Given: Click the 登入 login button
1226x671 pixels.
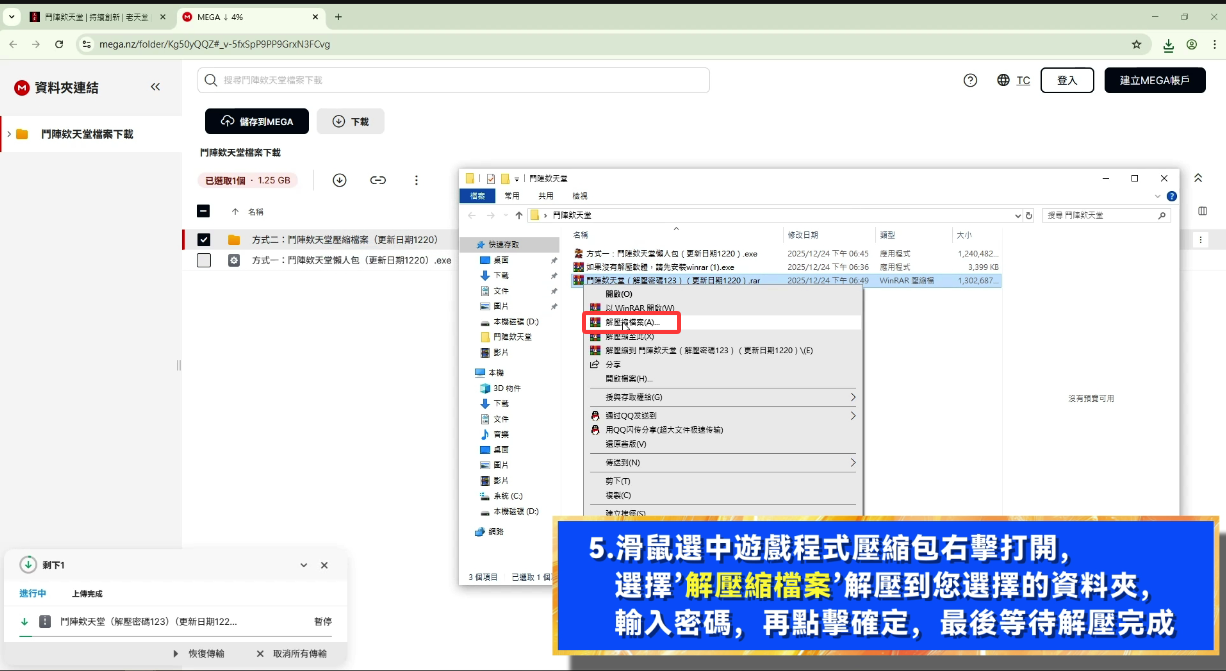Looking at the screenshot, I should click(x=1067, y=80).
